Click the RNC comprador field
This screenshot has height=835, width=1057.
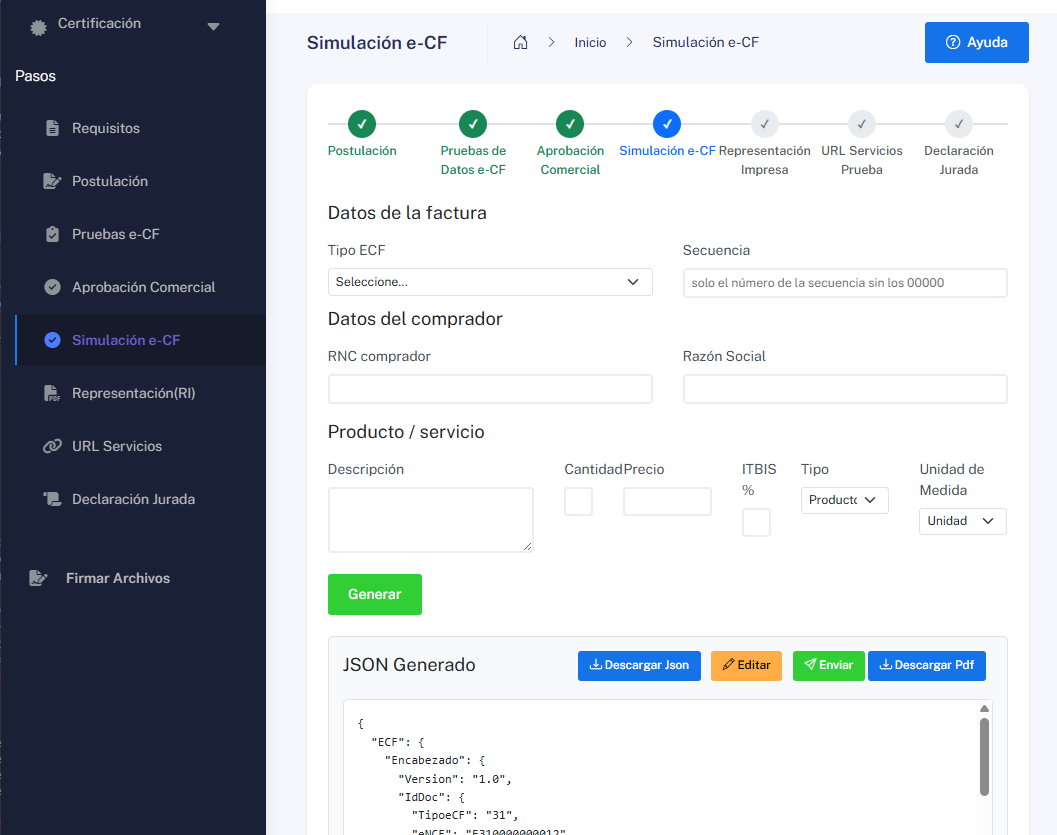490,389
